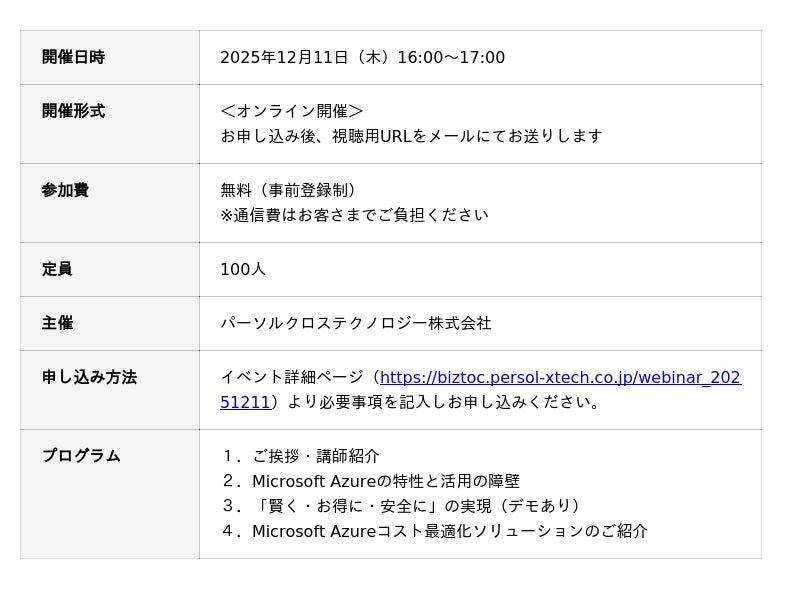Click the 100人 capacity value
Screen dimensions: 800x589
coord(243,269)
